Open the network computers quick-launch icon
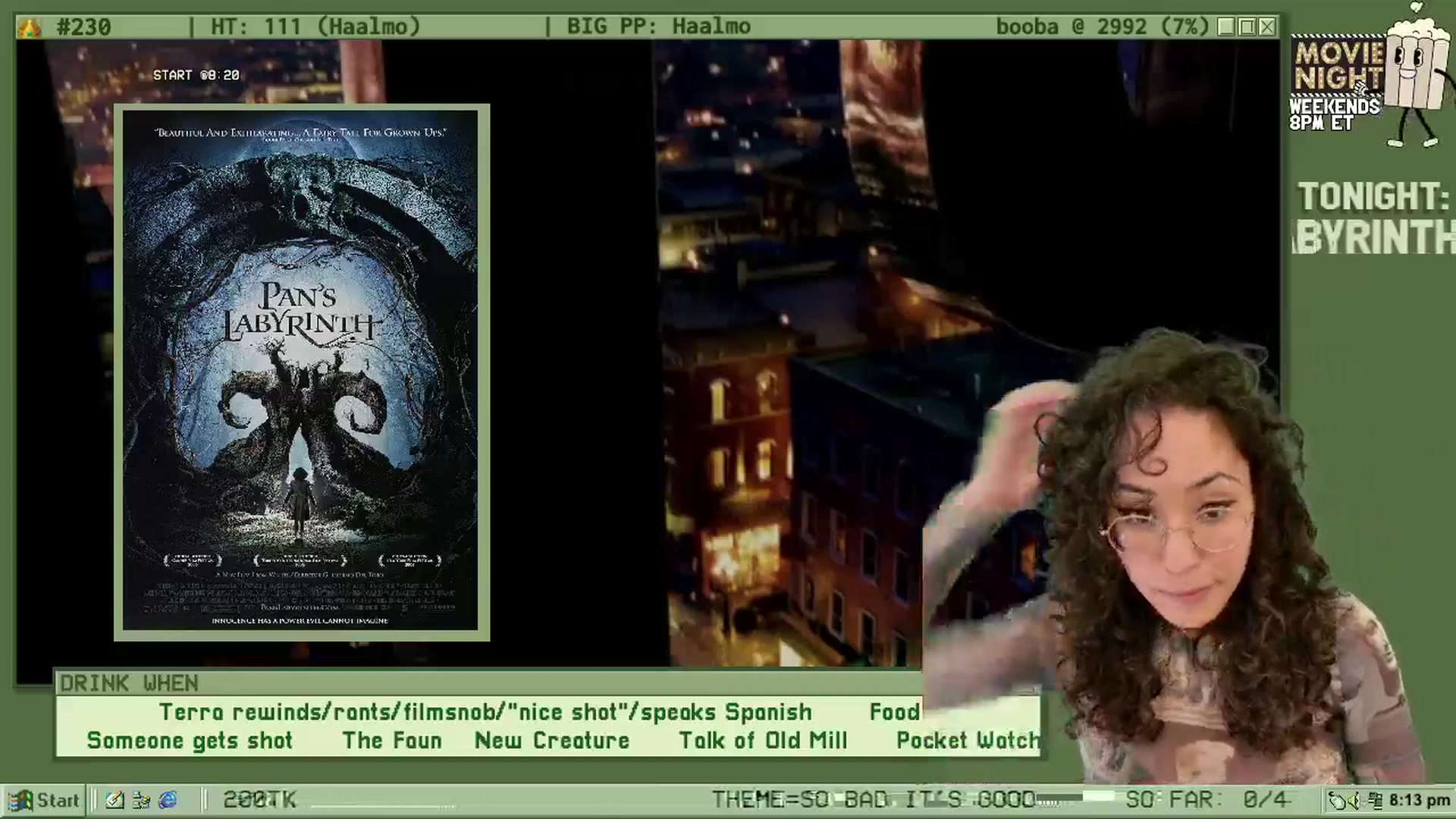Image resolution: width=1456 pixels, height=819 pixels. pos(141,800)
